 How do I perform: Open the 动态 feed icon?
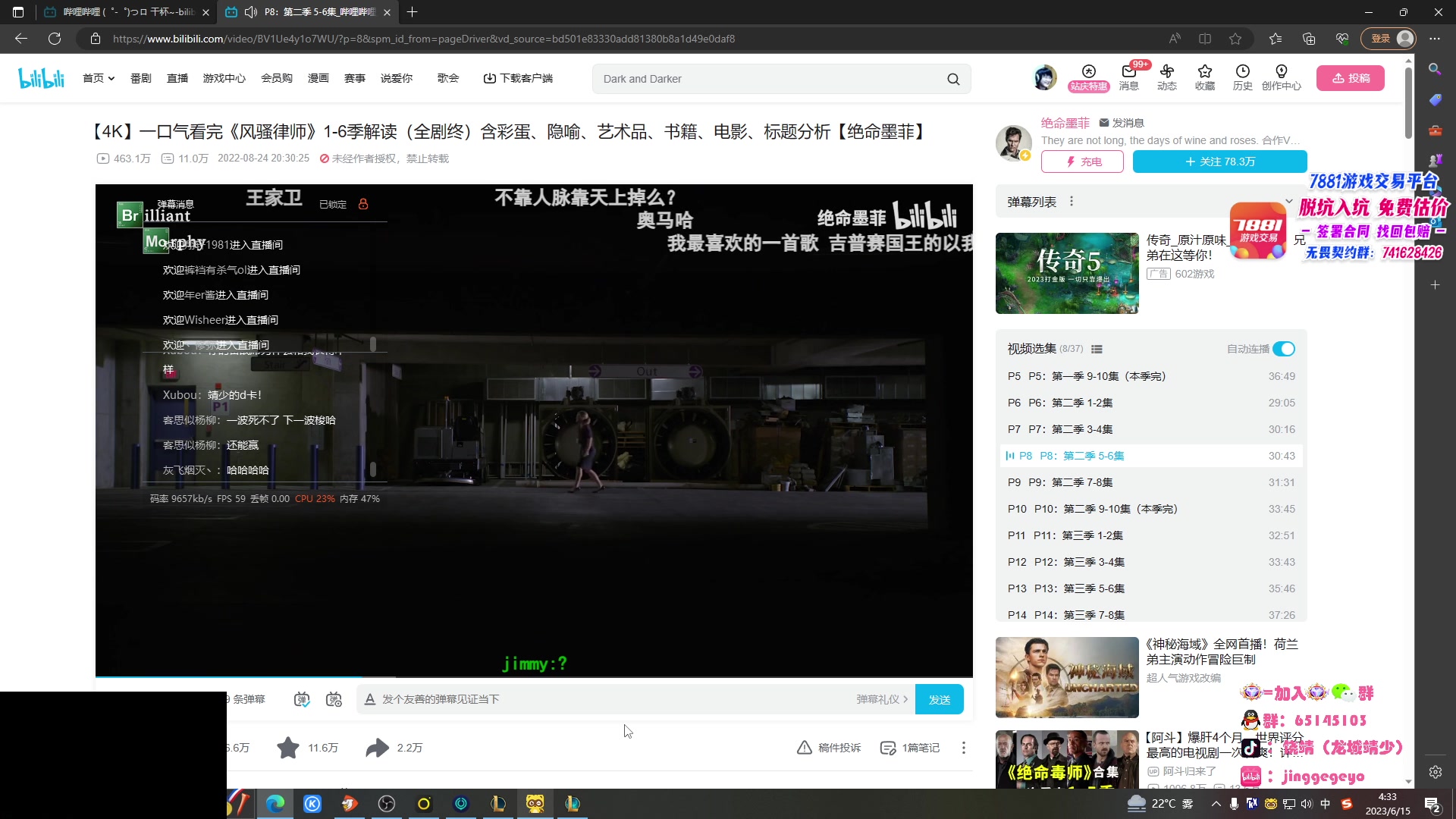coord(1167,77)
